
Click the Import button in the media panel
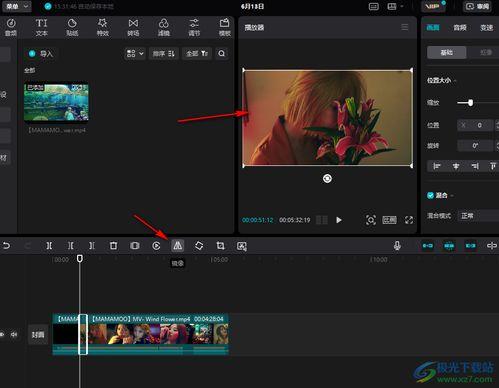41,54
